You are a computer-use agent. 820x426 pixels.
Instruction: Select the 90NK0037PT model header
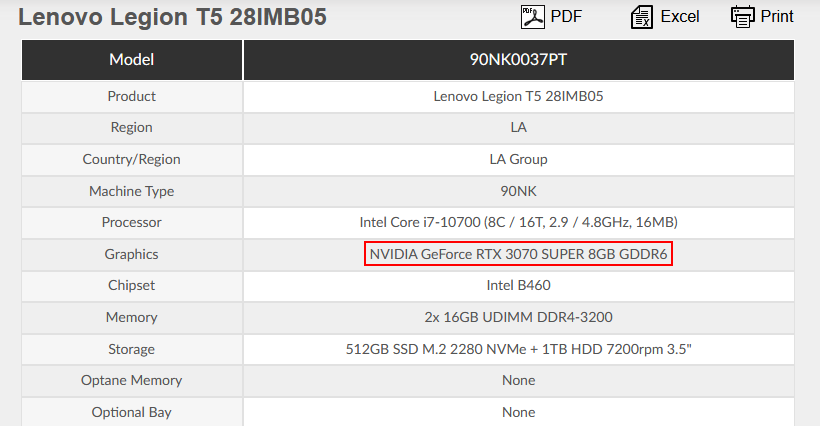click(519, 60)
